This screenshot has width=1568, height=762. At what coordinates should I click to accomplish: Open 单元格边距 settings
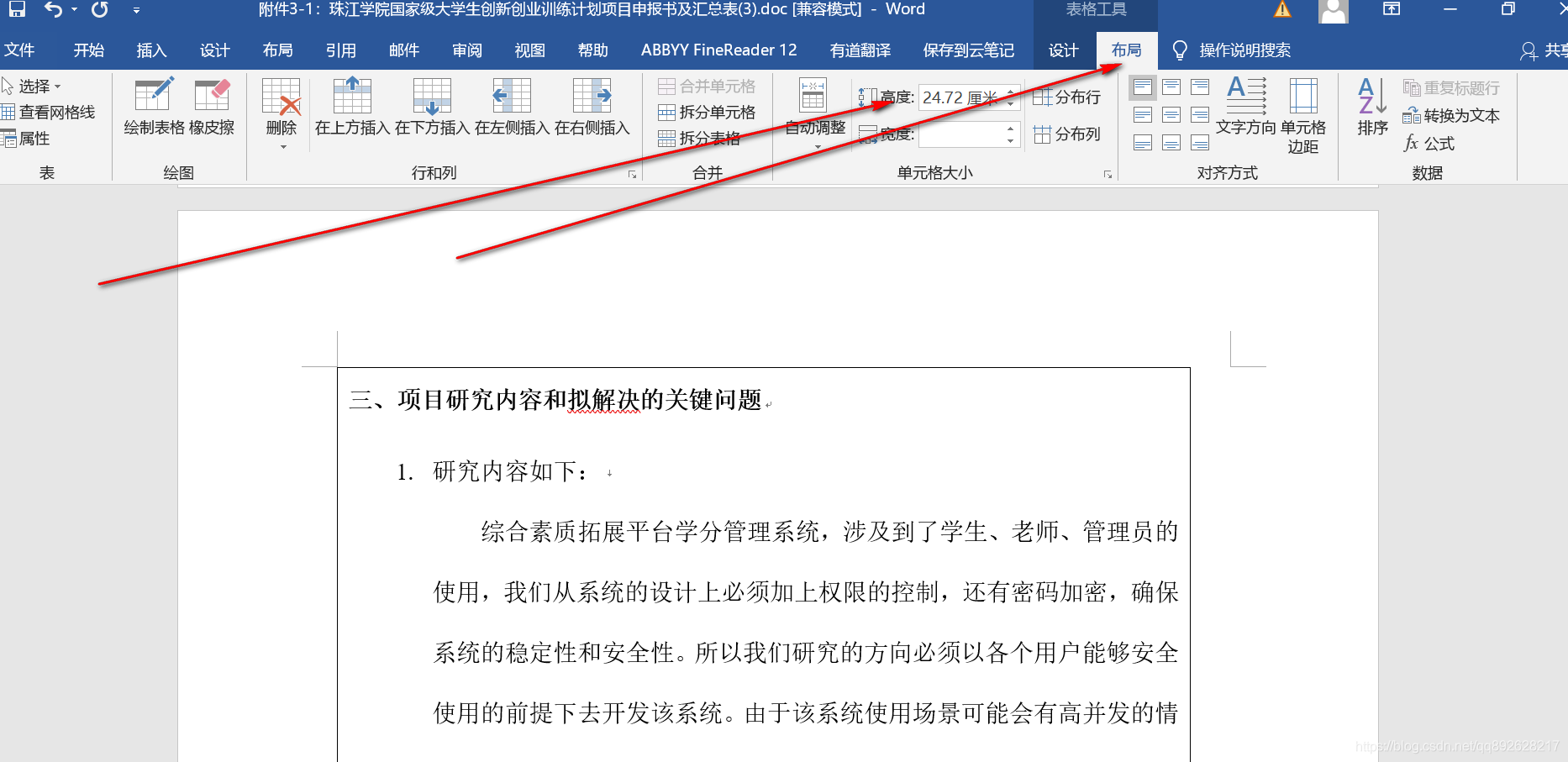tap(1303, 116)
